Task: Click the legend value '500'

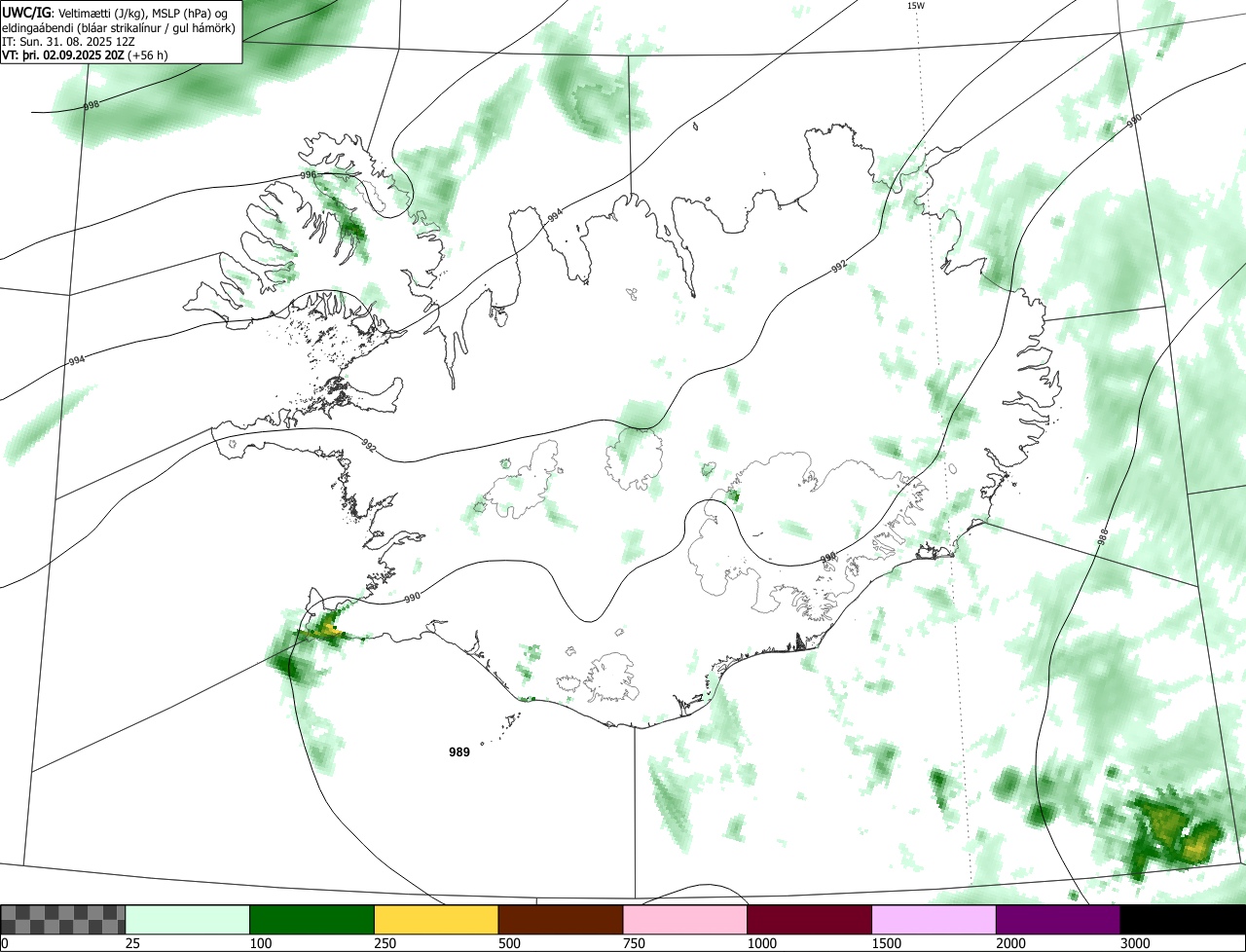Action: point(509,943)
